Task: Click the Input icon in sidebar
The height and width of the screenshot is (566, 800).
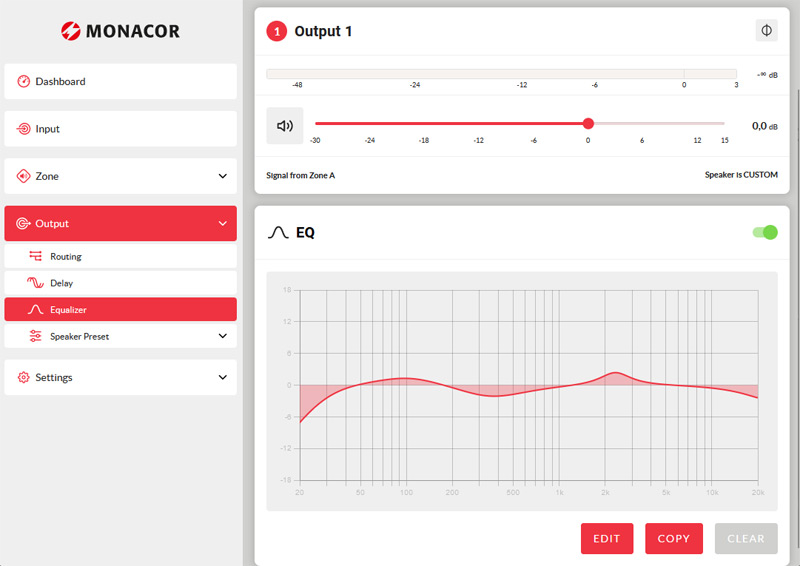Action: tap(24, 129)
